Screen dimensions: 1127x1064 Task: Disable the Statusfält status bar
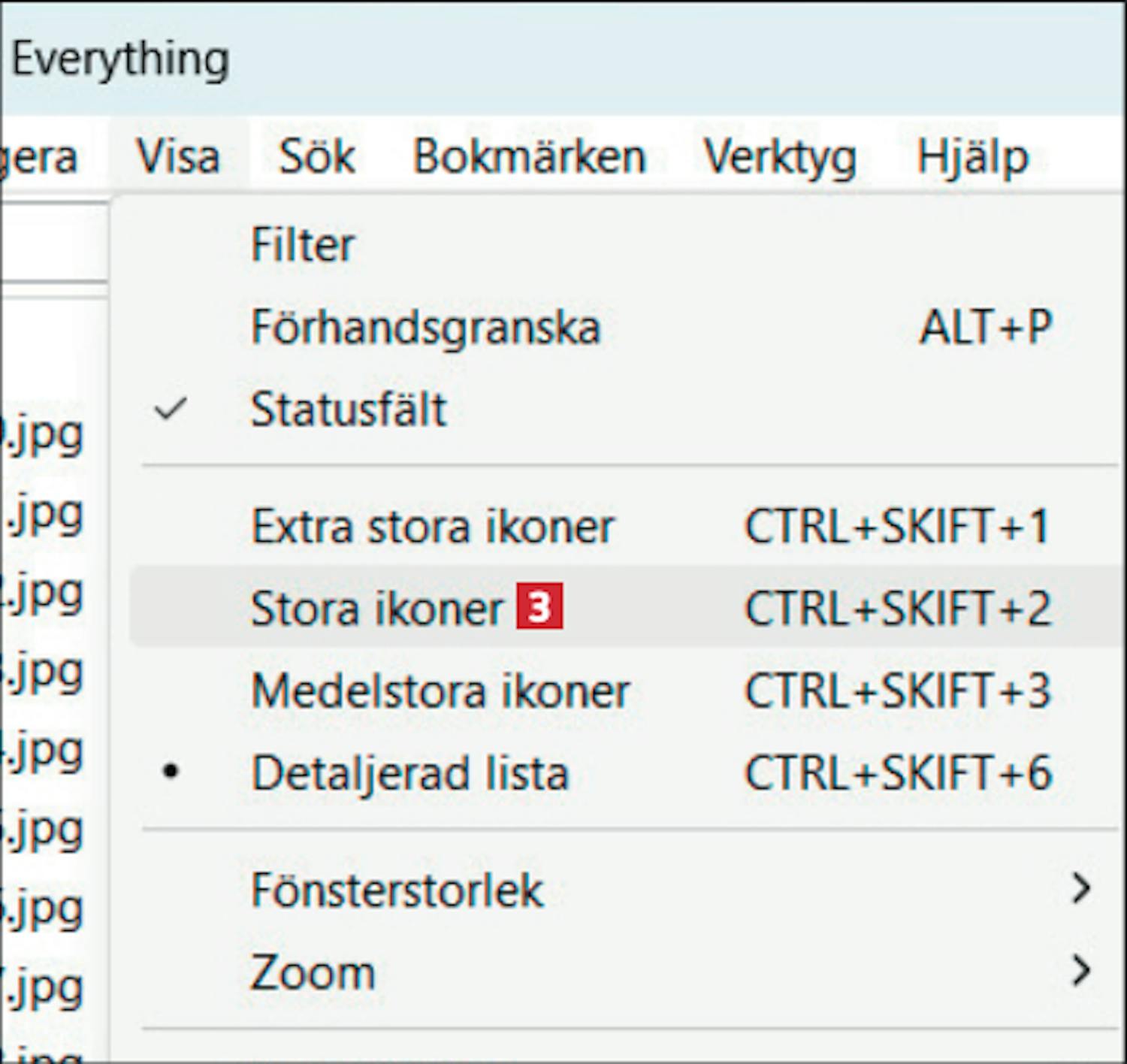[x=349, y=410]
